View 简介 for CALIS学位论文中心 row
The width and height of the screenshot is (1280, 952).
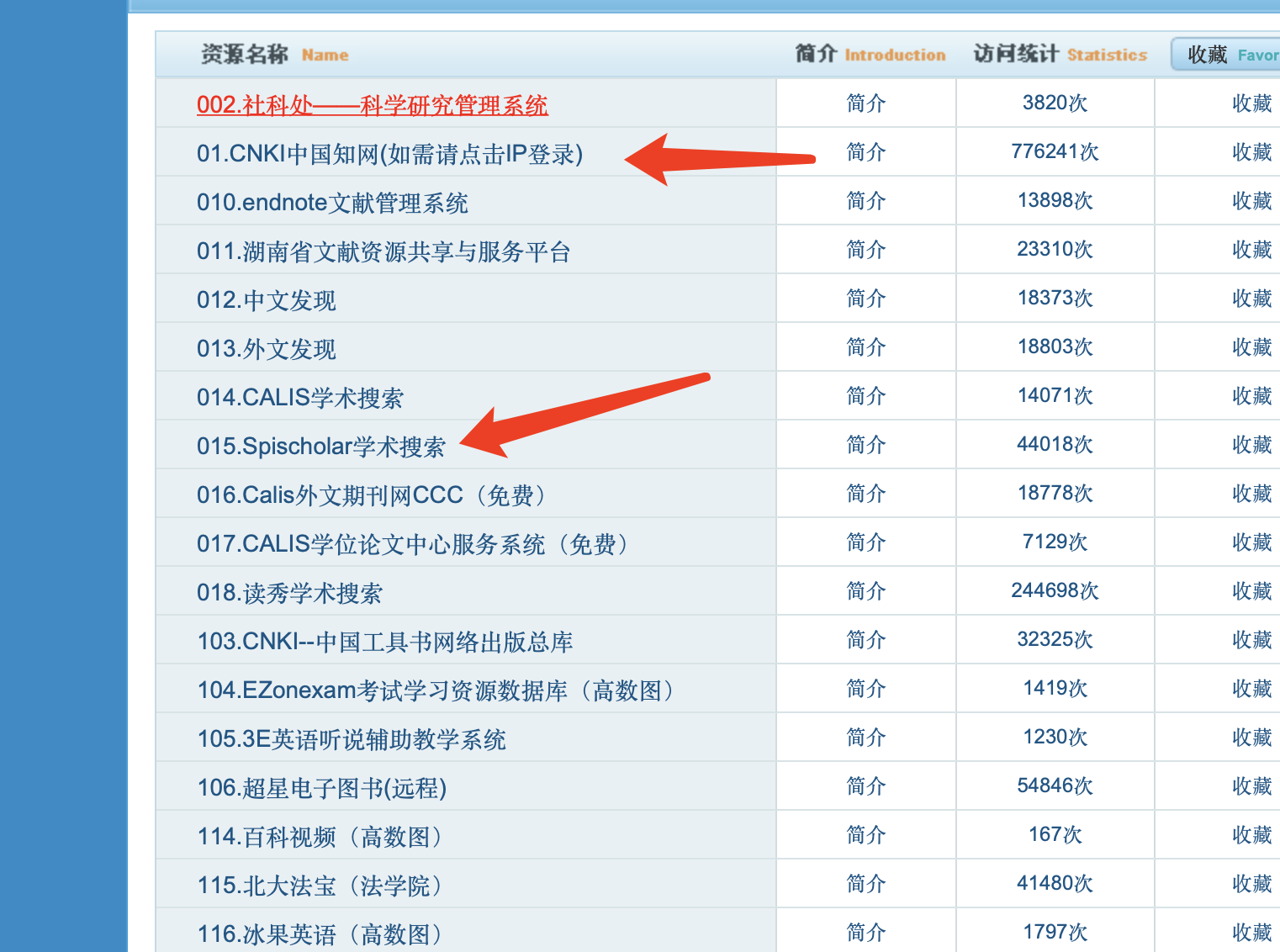click(x=866, y=542)
